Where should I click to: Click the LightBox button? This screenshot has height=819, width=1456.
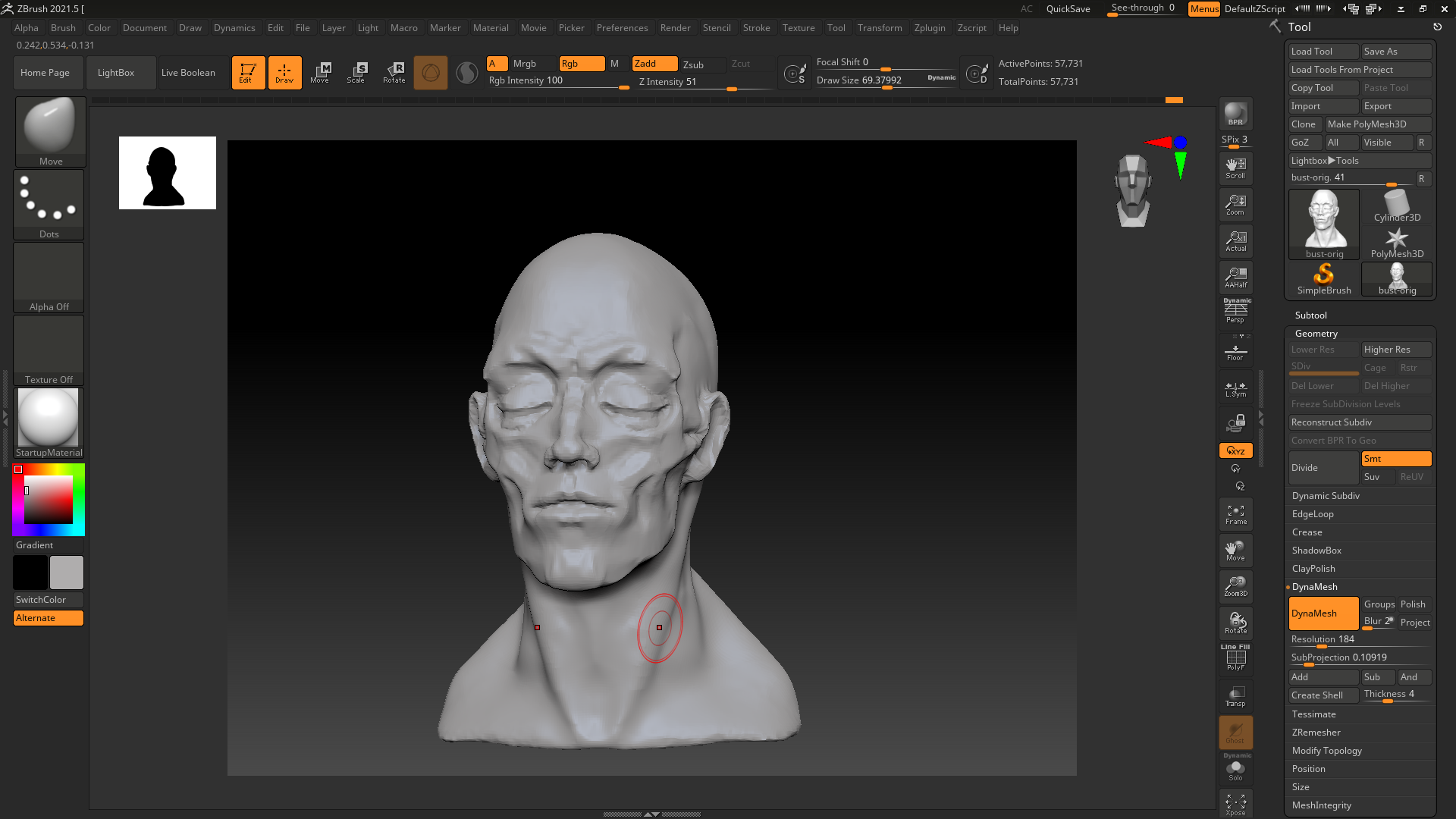click(116, 73)
